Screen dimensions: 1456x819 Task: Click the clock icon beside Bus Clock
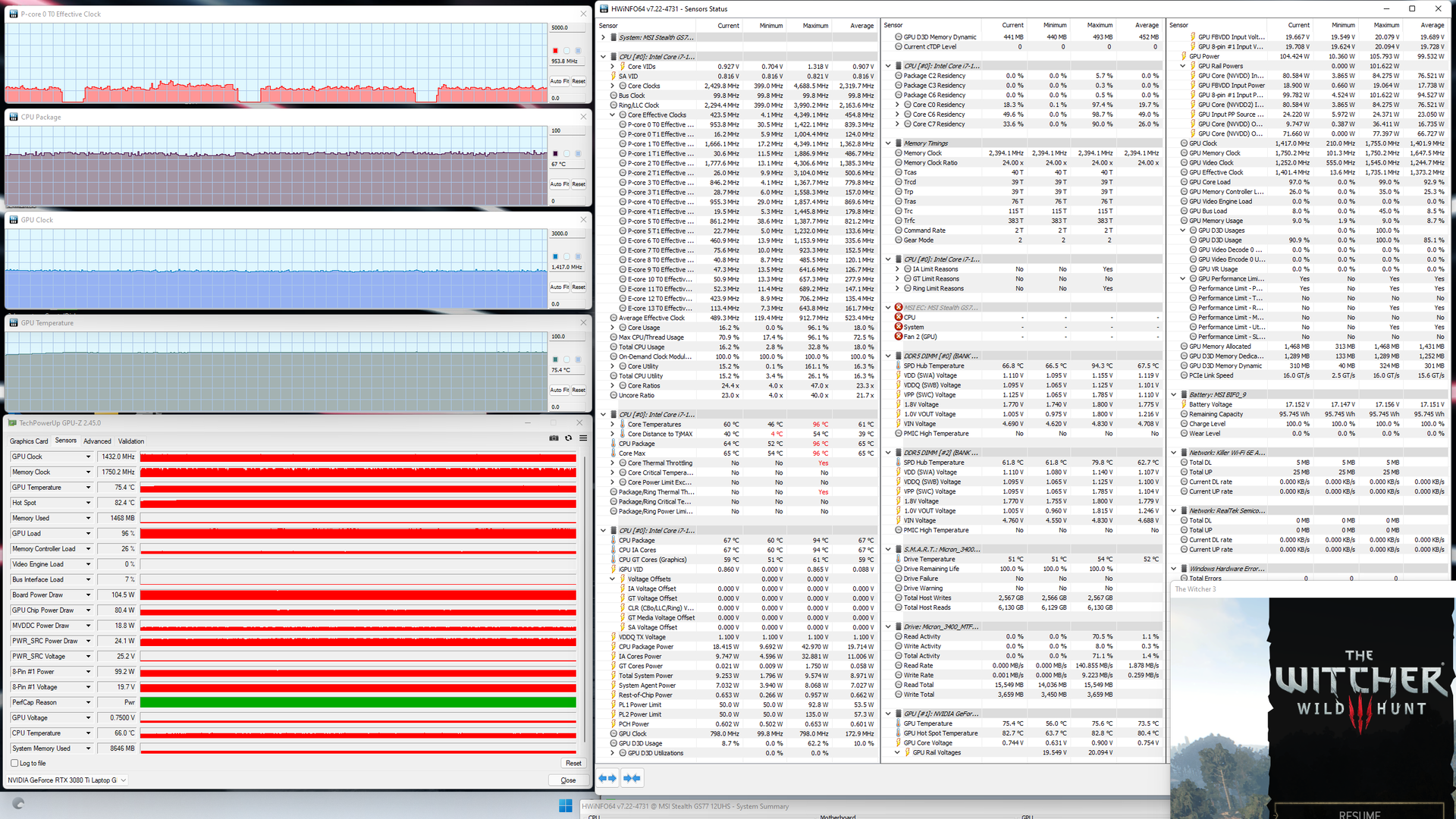613,96
